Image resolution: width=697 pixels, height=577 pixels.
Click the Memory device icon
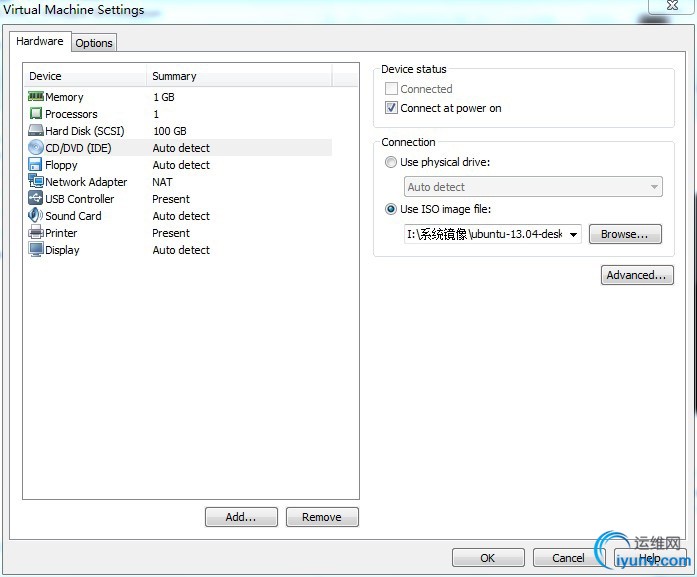36,96
